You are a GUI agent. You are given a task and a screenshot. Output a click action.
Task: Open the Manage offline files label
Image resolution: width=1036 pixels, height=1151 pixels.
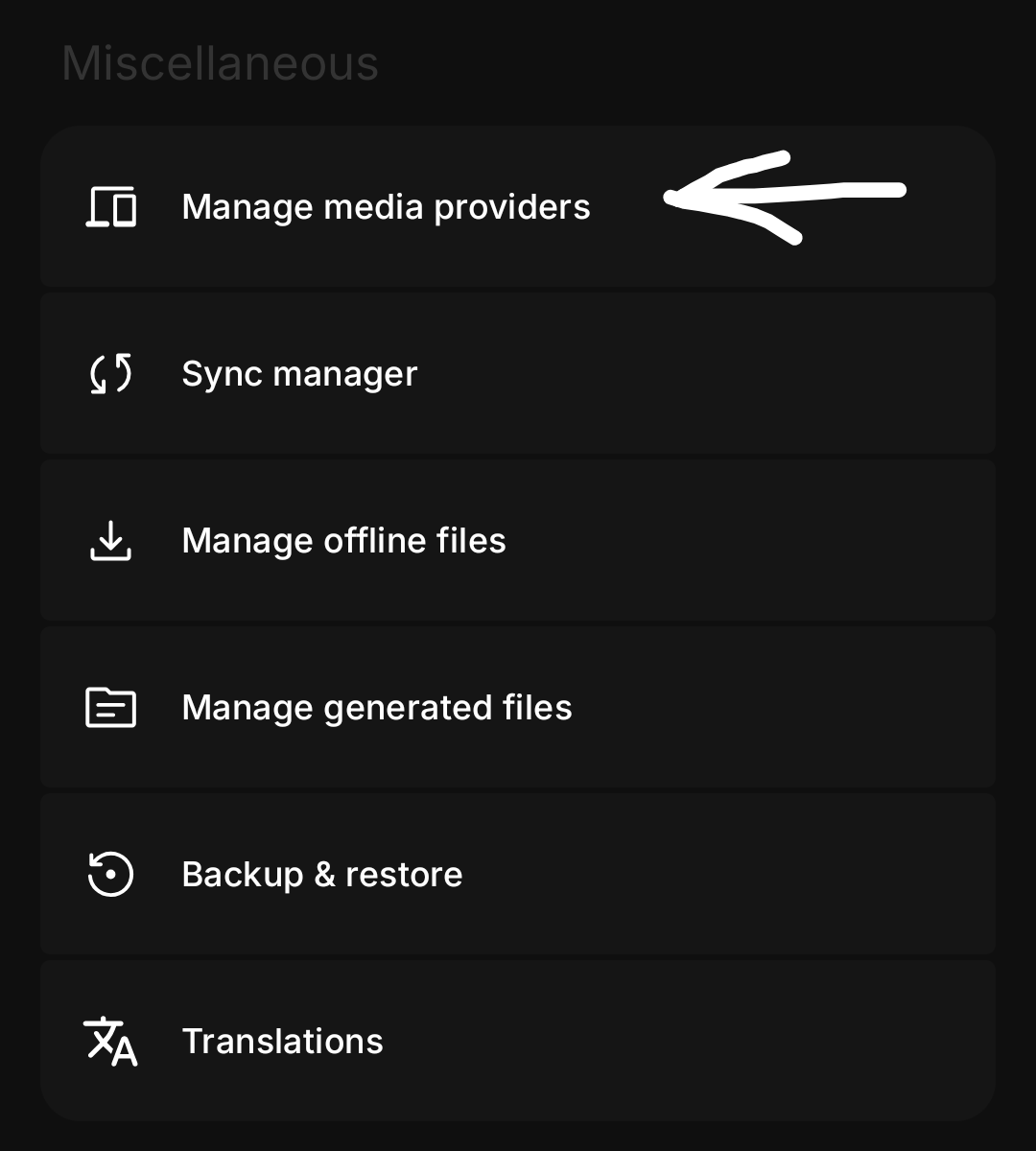pos(343,541)
